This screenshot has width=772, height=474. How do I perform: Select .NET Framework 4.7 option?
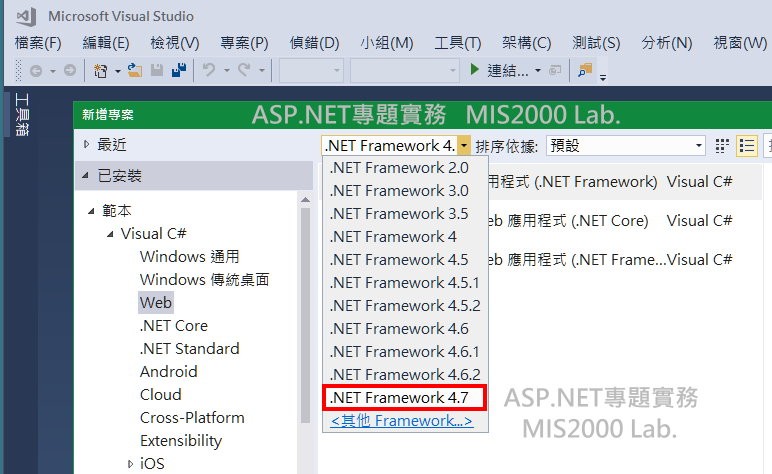tap(404, 398)
